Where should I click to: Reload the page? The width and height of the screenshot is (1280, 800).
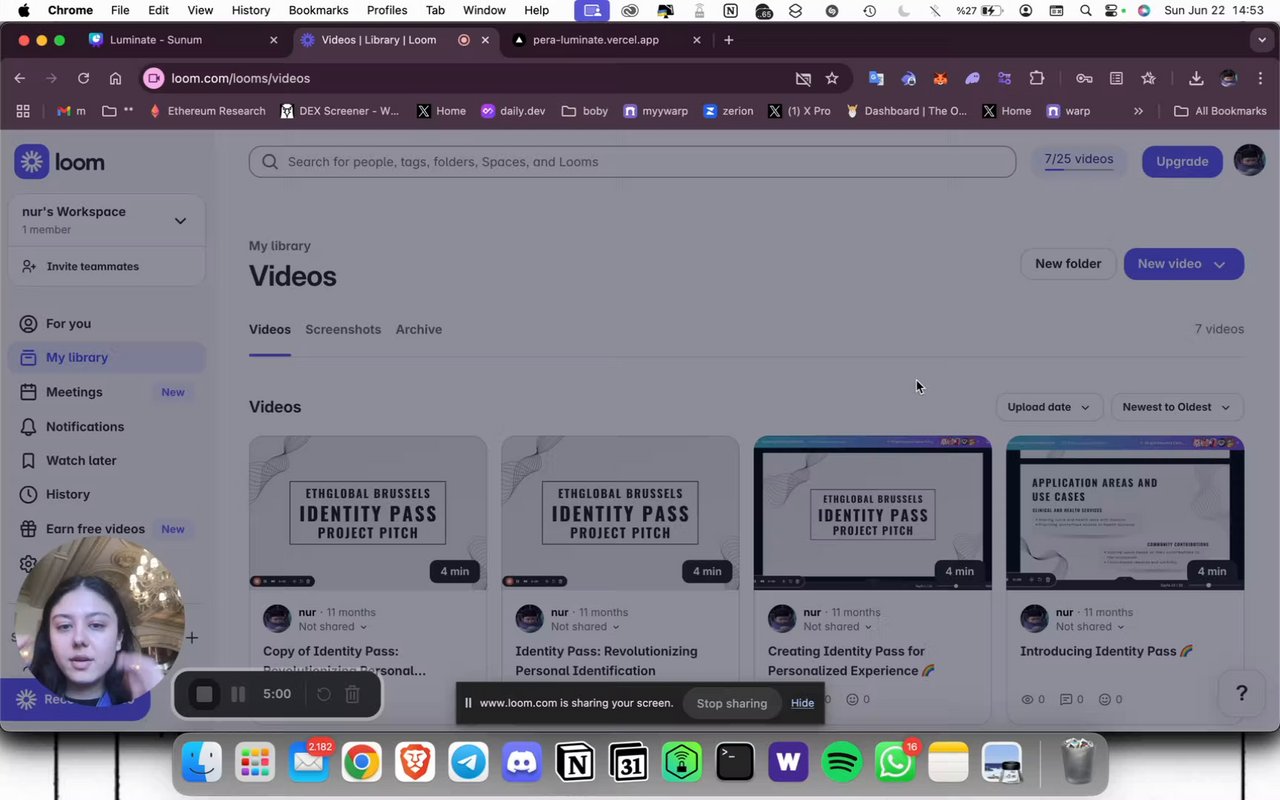[83, 78]
